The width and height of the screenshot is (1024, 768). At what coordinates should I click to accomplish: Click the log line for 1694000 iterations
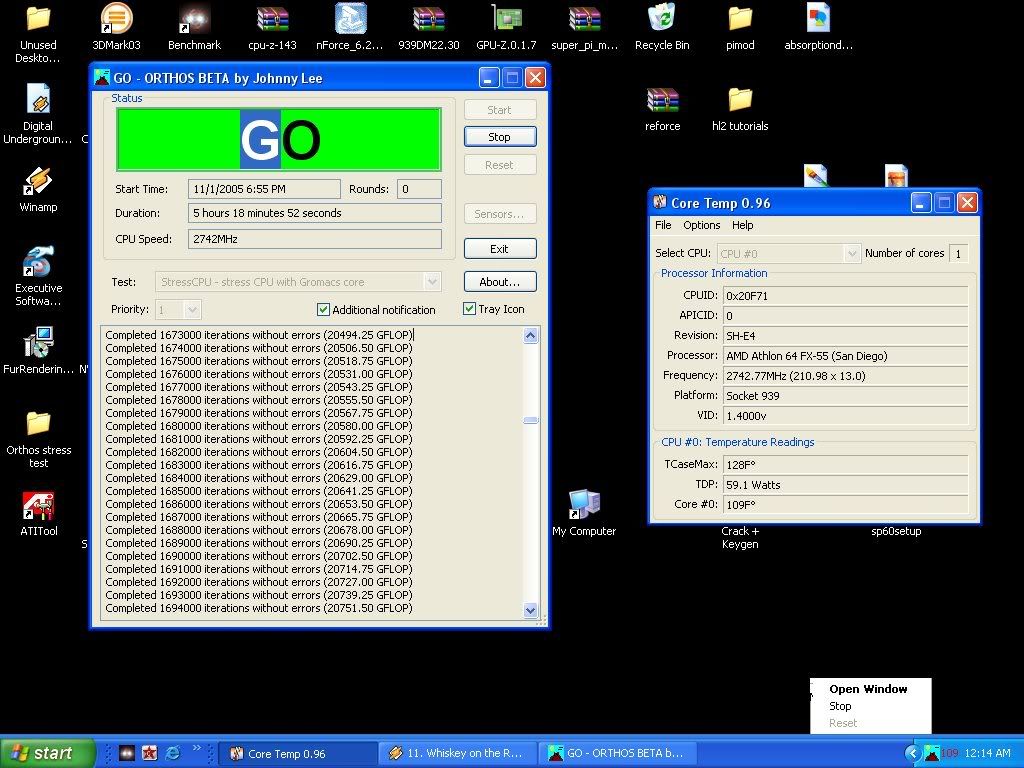(x=259, y=608)
